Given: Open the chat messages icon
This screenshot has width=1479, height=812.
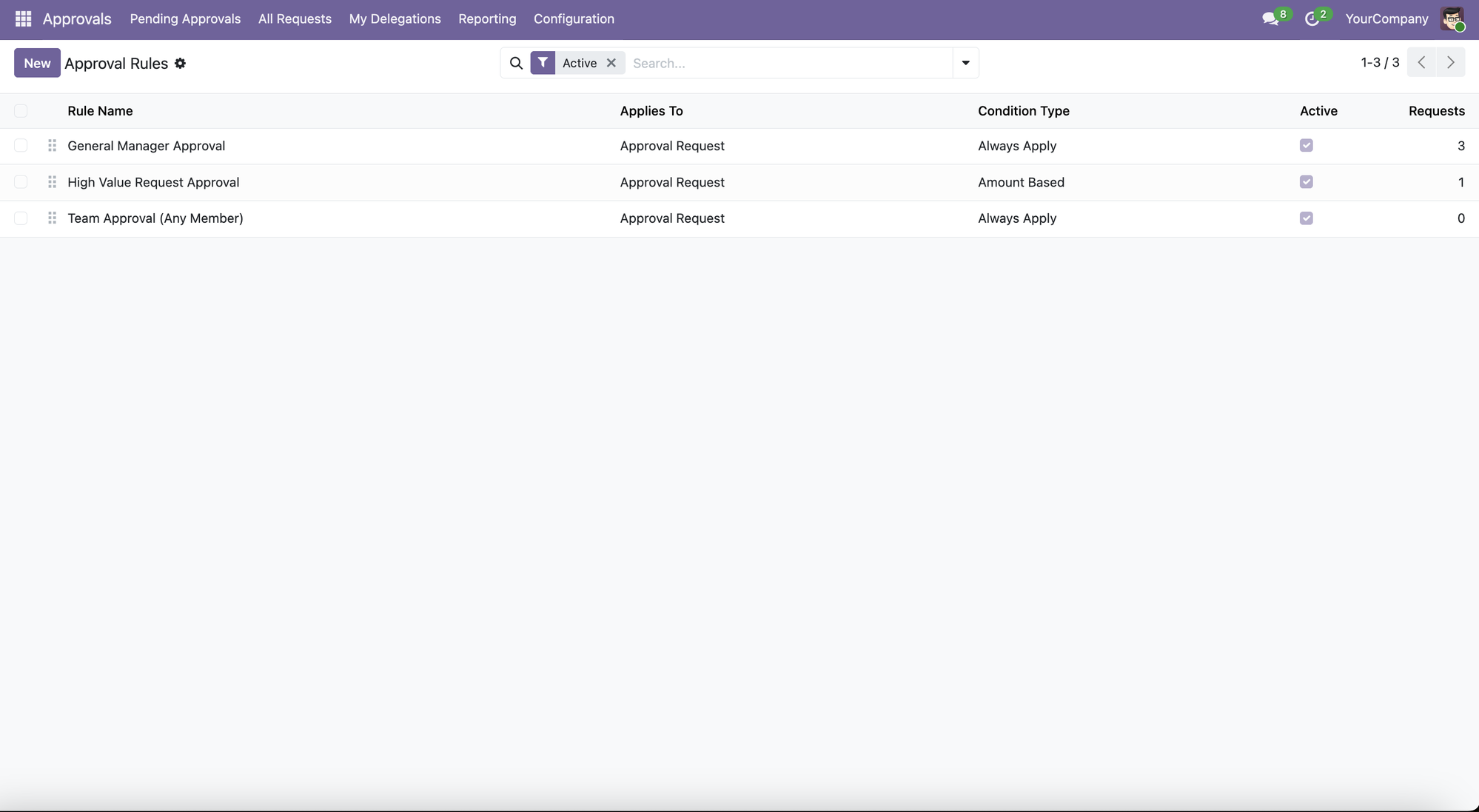Looking at the screenshot, I should click(1270, 19).
